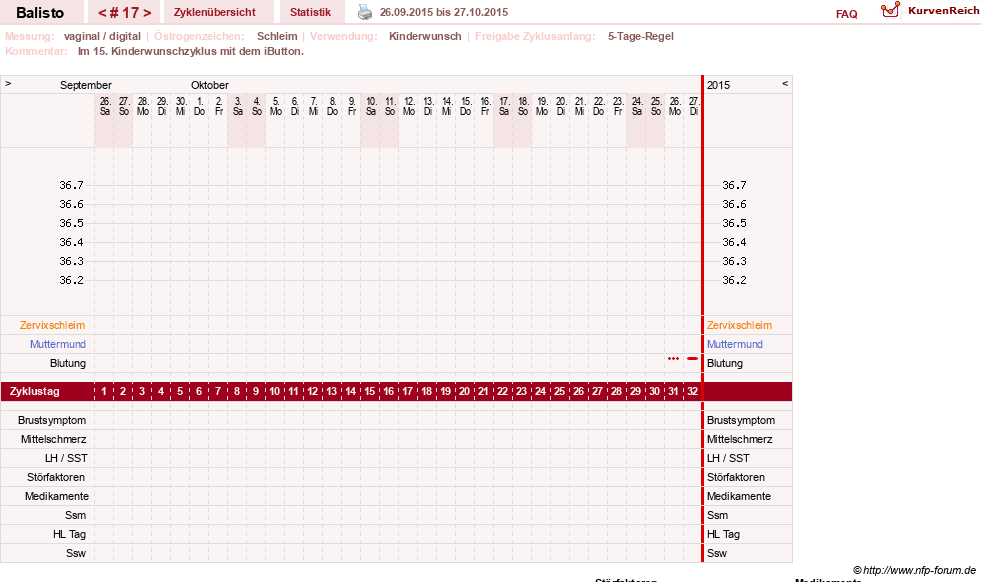Click the Balisto user name
Image resolution: width=981 pixels, height=582 pixels.
pyautogui.click(x=40, y=13)
